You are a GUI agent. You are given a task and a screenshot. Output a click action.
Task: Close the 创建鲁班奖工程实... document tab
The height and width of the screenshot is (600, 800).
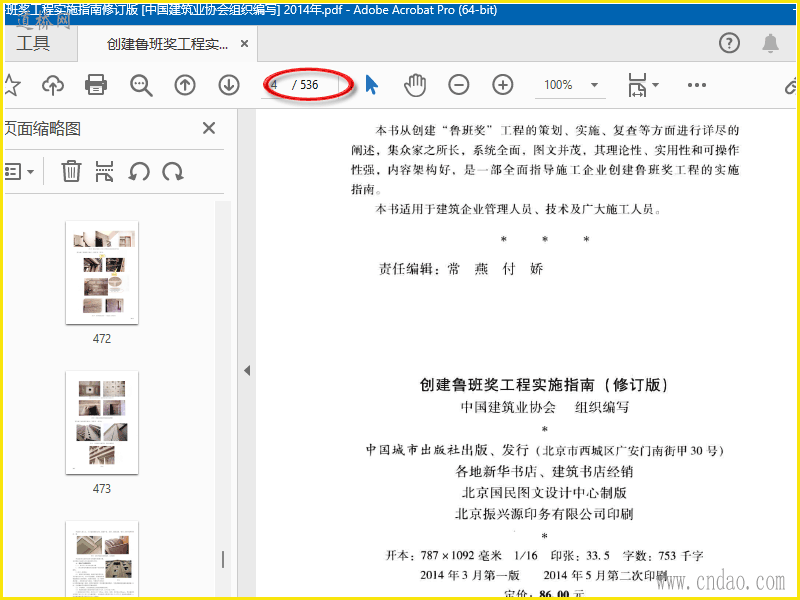coord(244,44)
